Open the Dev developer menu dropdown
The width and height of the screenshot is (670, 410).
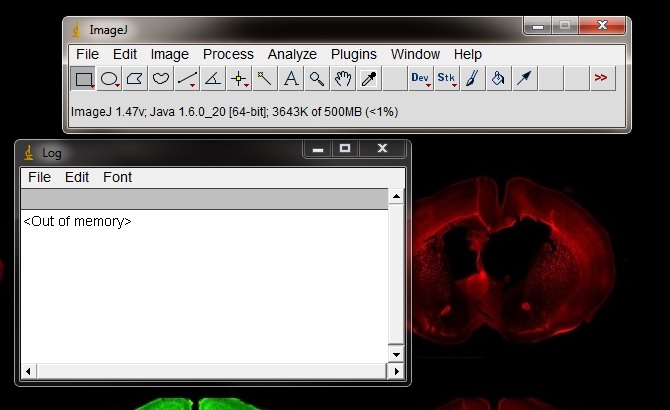420,79
